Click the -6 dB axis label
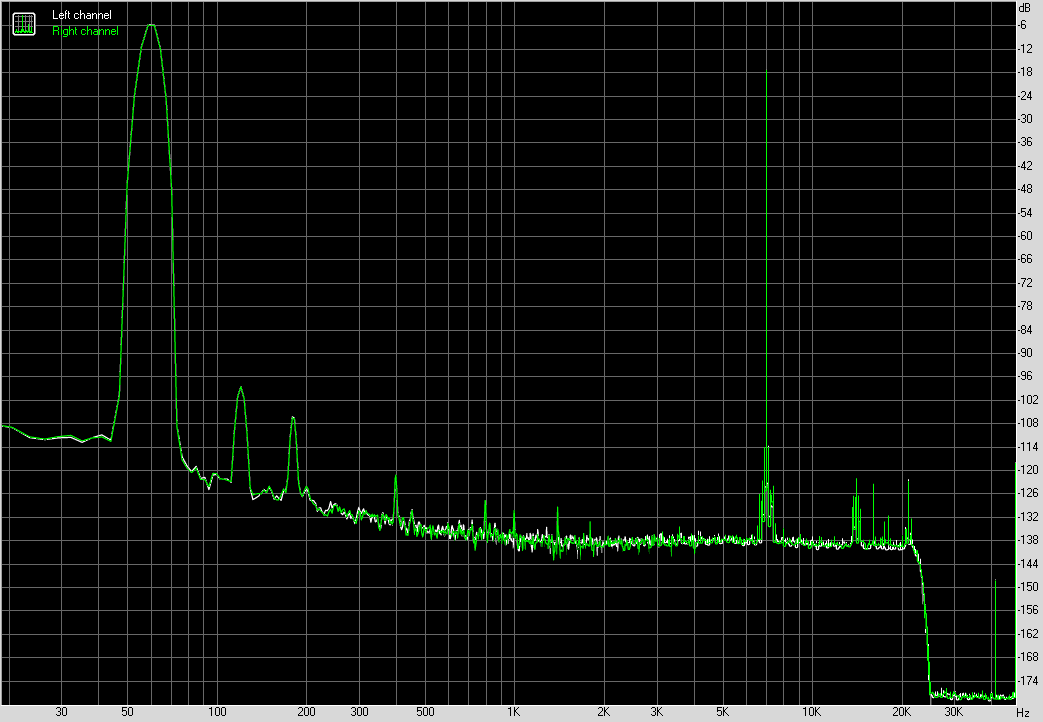Screen dimensions: 1043x722 [1023, 25]
